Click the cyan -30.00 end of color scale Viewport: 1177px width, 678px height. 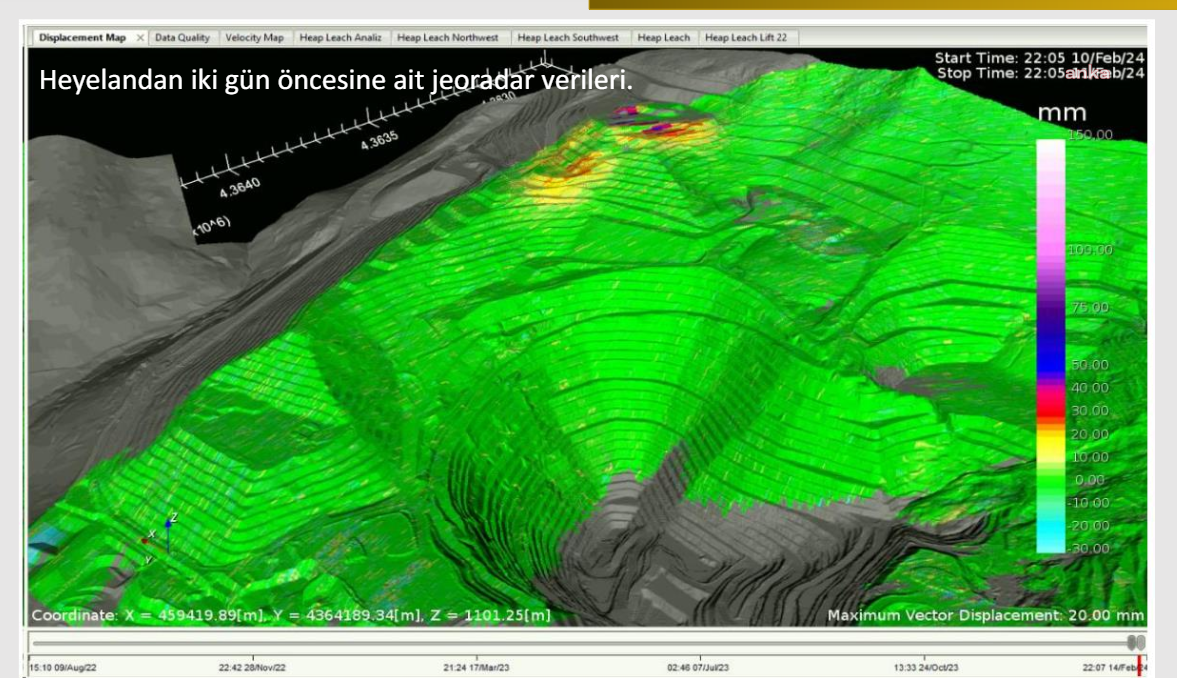click(x=1052, y=545)
